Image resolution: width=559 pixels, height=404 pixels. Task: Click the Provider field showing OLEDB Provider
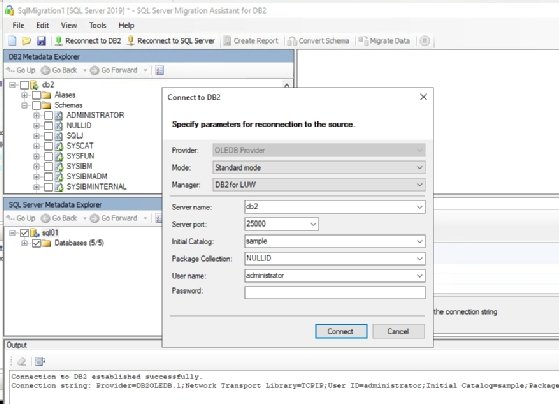click(319, 150)
